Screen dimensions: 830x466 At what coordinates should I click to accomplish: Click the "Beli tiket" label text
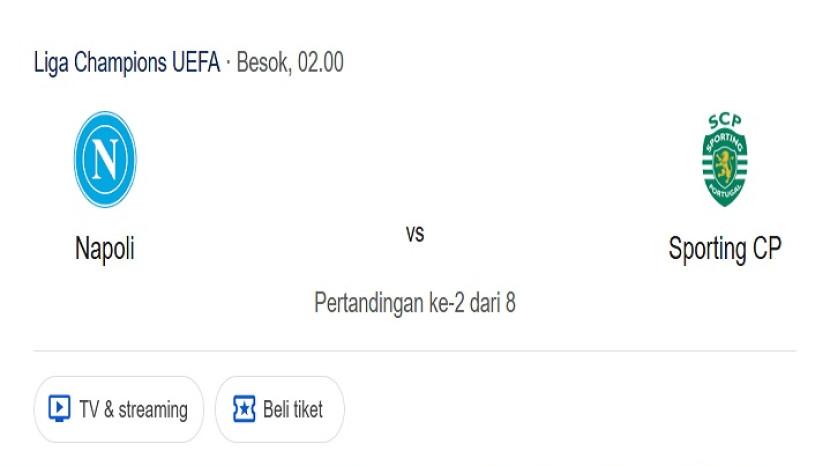(293, 409)
